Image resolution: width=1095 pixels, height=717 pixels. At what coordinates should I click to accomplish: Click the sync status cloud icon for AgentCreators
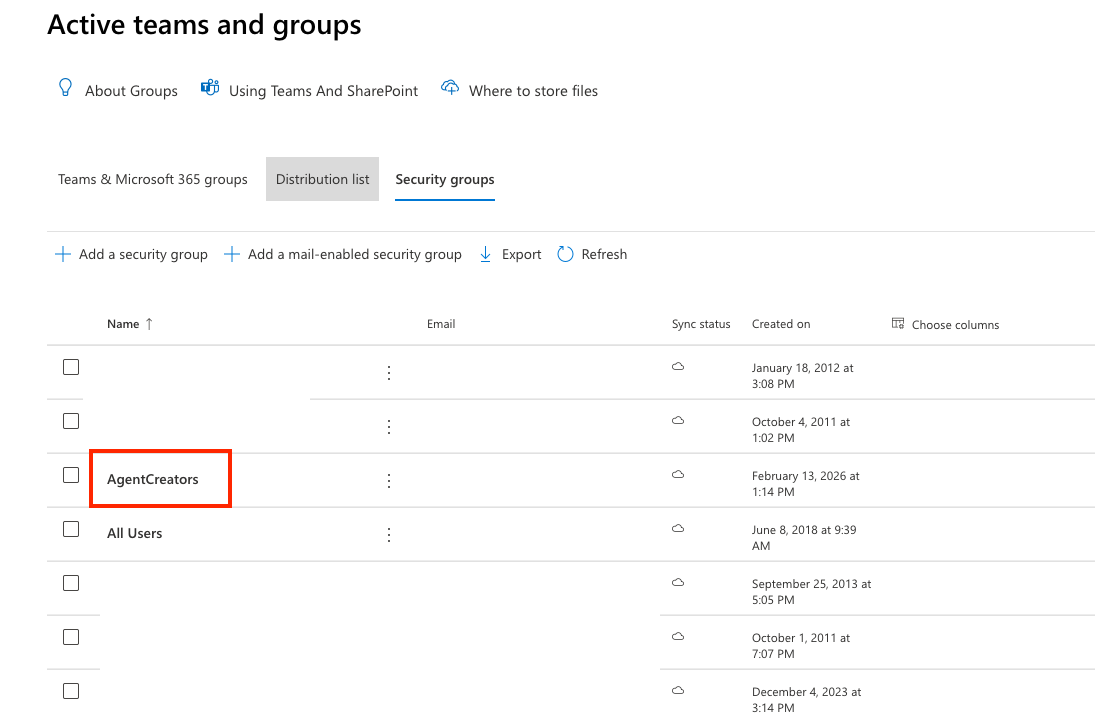[x=678, y=475]
